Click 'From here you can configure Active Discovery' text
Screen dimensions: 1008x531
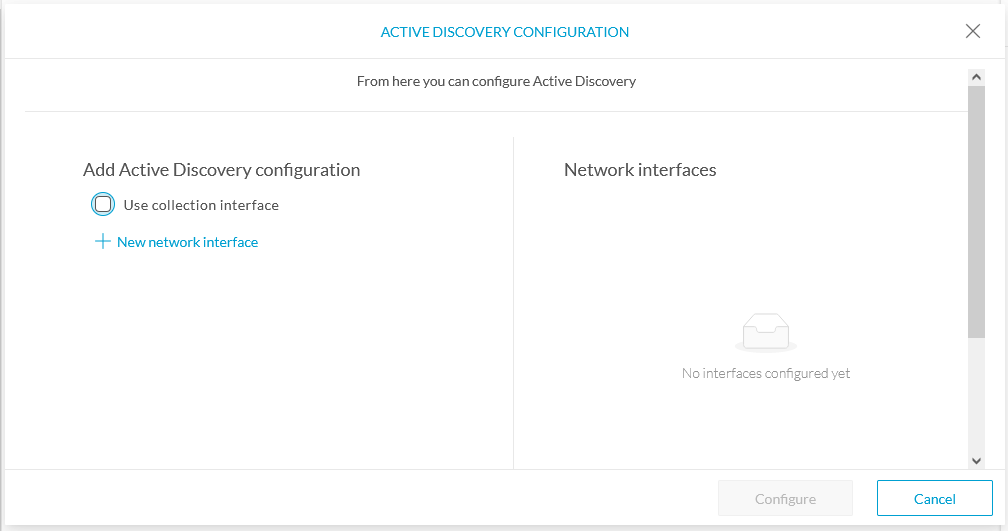coord(496,81)
